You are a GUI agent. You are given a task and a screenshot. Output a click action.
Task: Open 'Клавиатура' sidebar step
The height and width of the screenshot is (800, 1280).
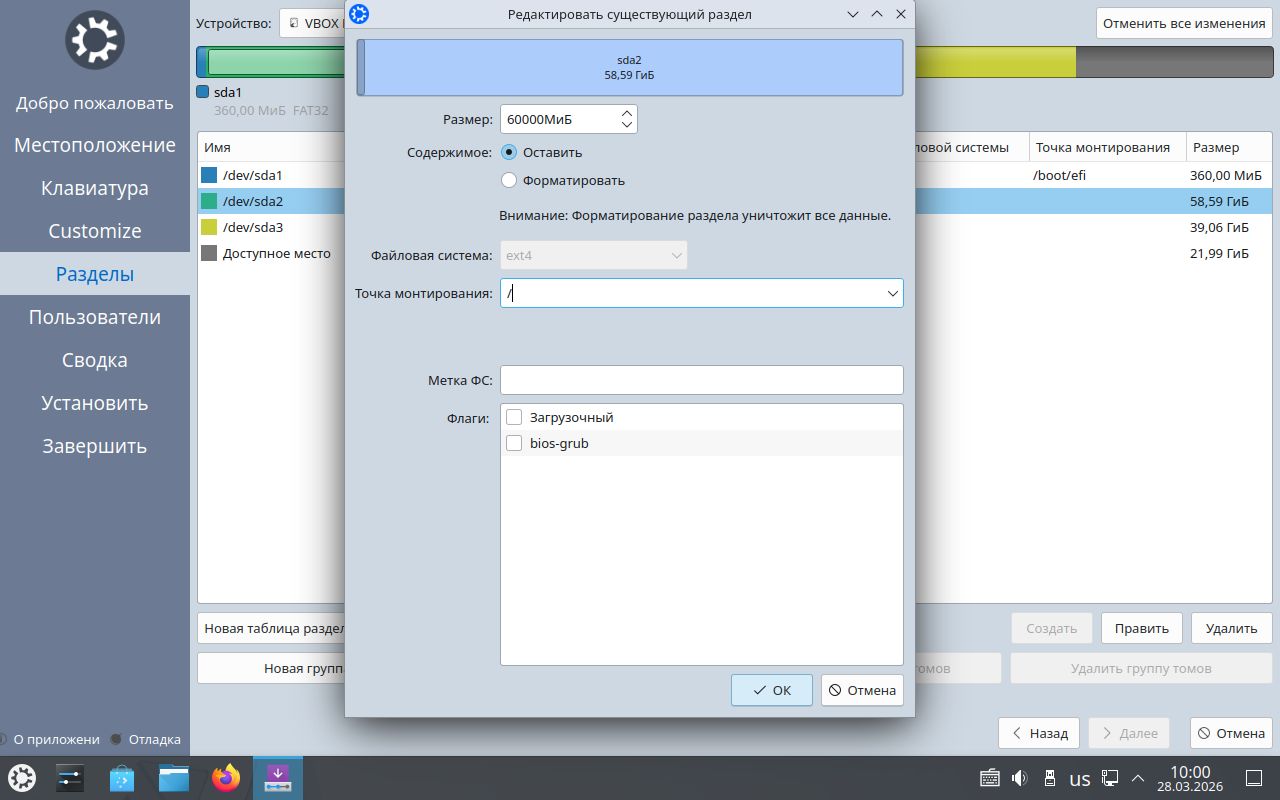(x=95, y=188)
